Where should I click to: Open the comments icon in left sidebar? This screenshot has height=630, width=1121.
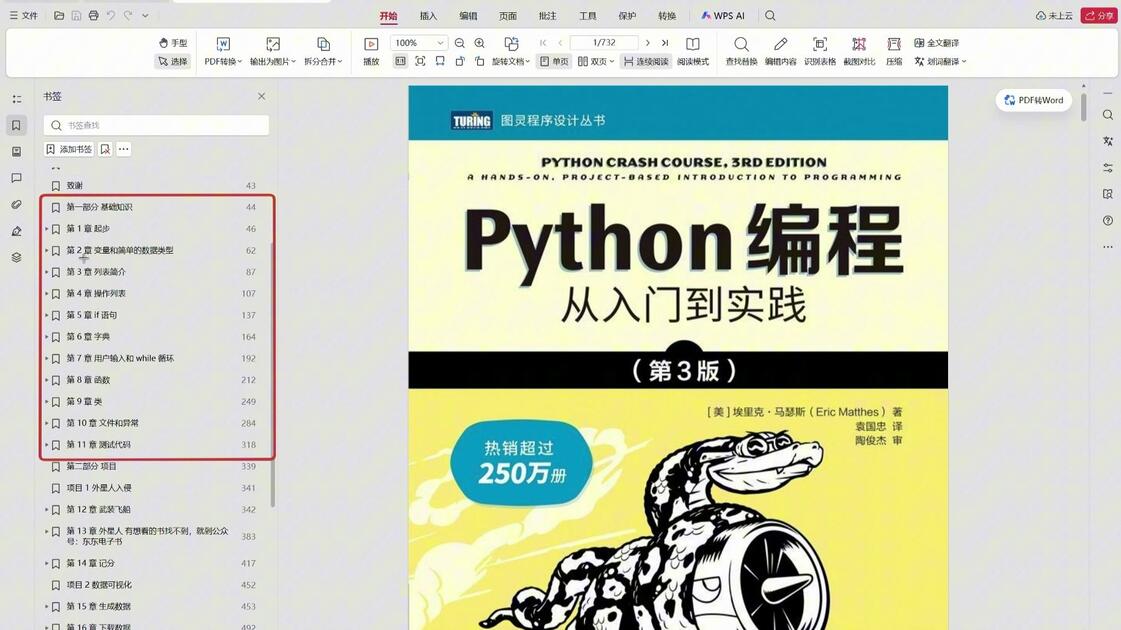(16, 177)
